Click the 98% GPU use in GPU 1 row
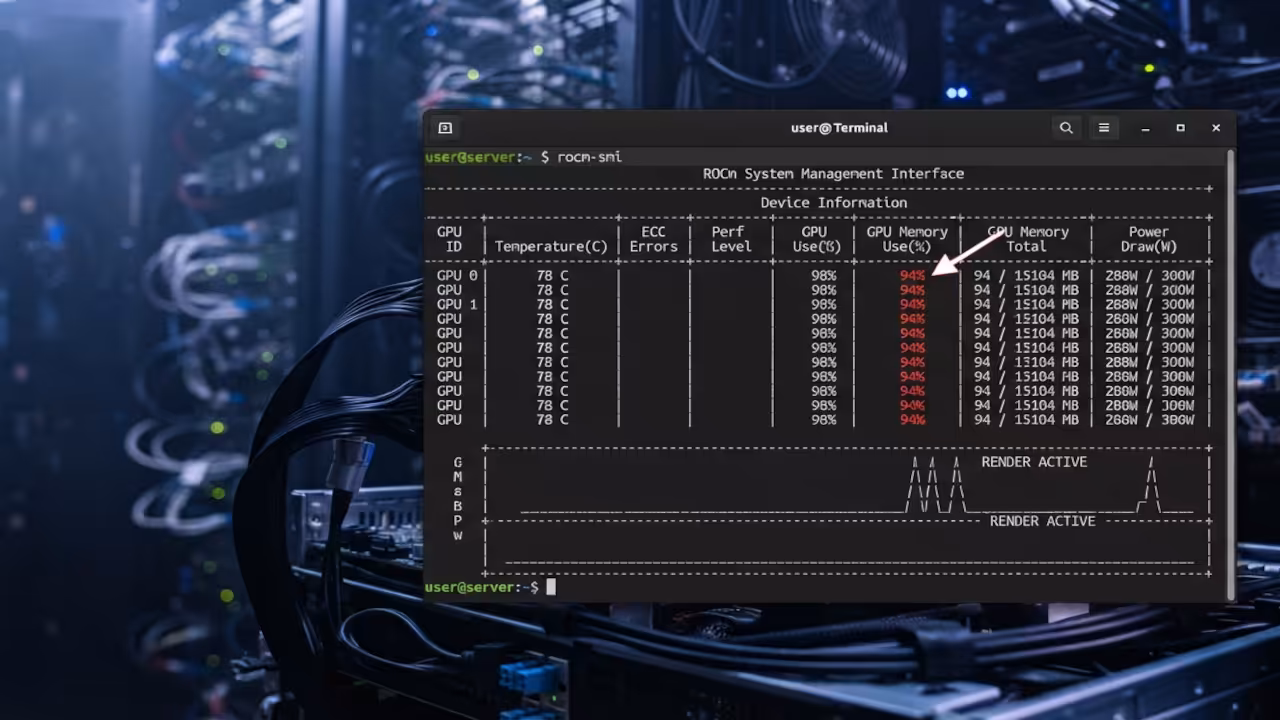This screenshot has width=1280, height=720. pos(823,305)
